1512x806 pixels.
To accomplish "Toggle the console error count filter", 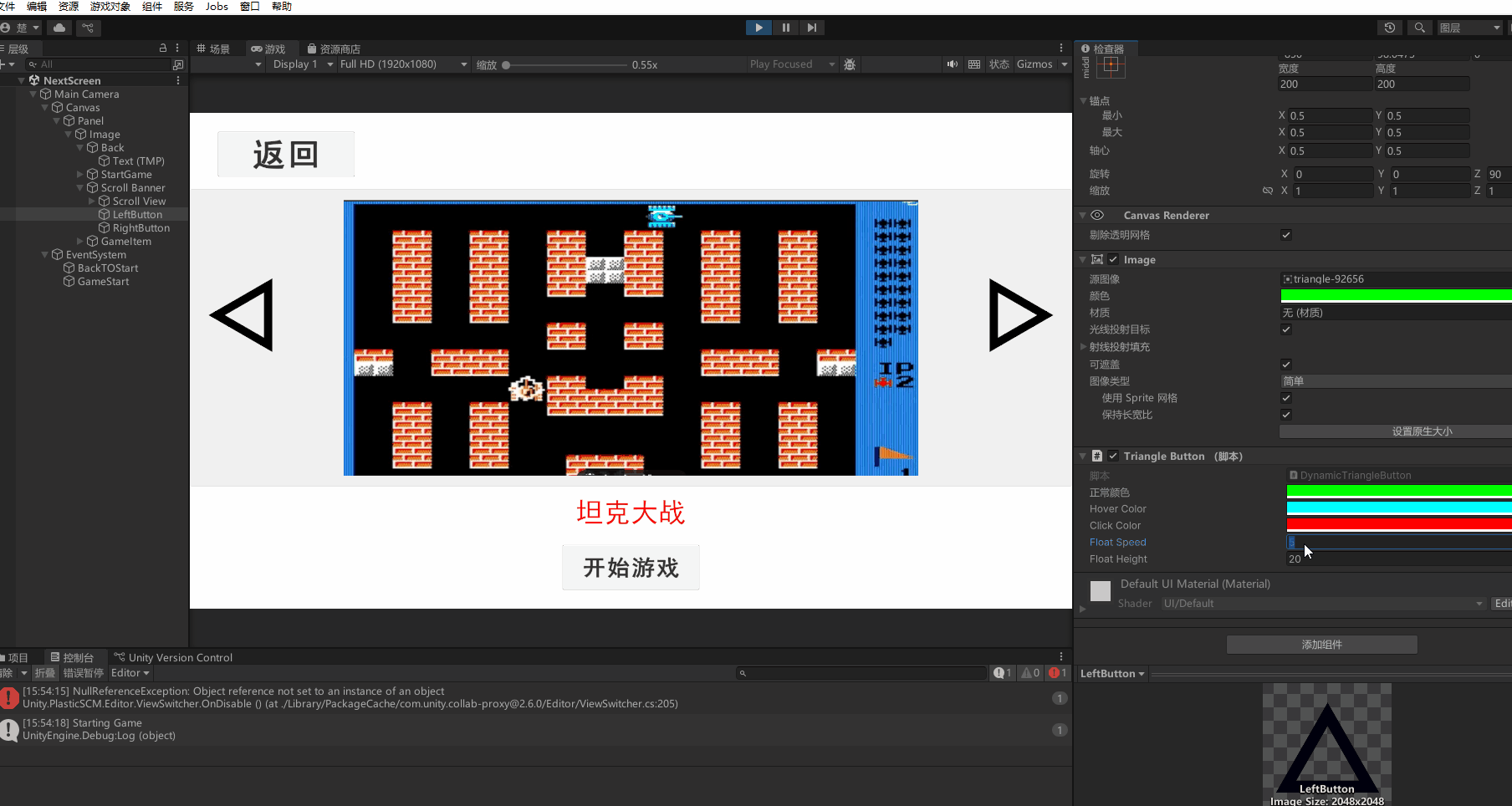I will pyautogui.click(x=1058, y=673).
